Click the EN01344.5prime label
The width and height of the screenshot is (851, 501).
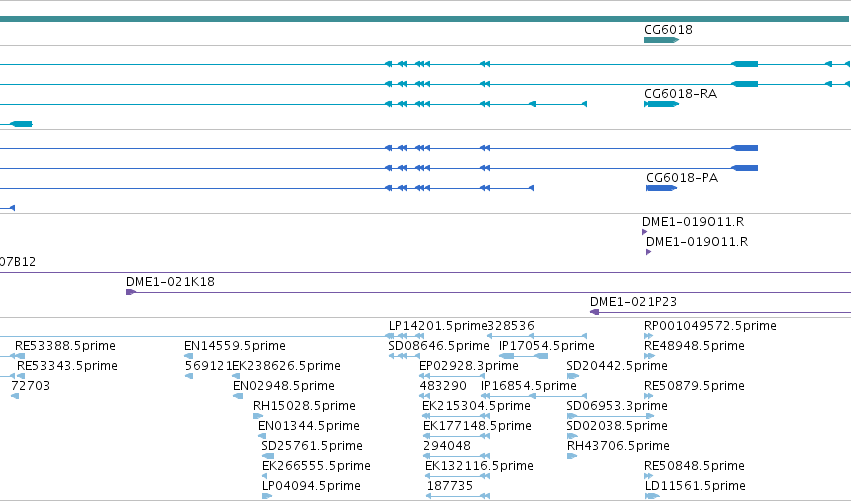(308, 427)
